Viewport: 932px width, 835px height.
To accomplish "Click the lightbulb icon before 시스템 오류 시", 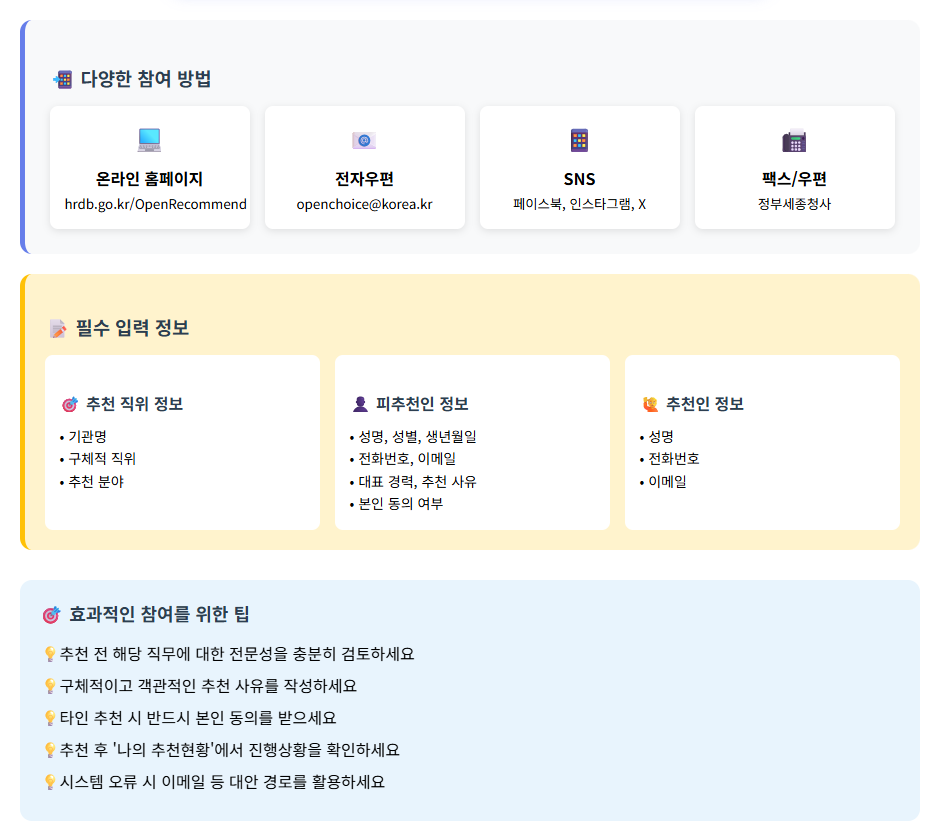I will [51, 782].
